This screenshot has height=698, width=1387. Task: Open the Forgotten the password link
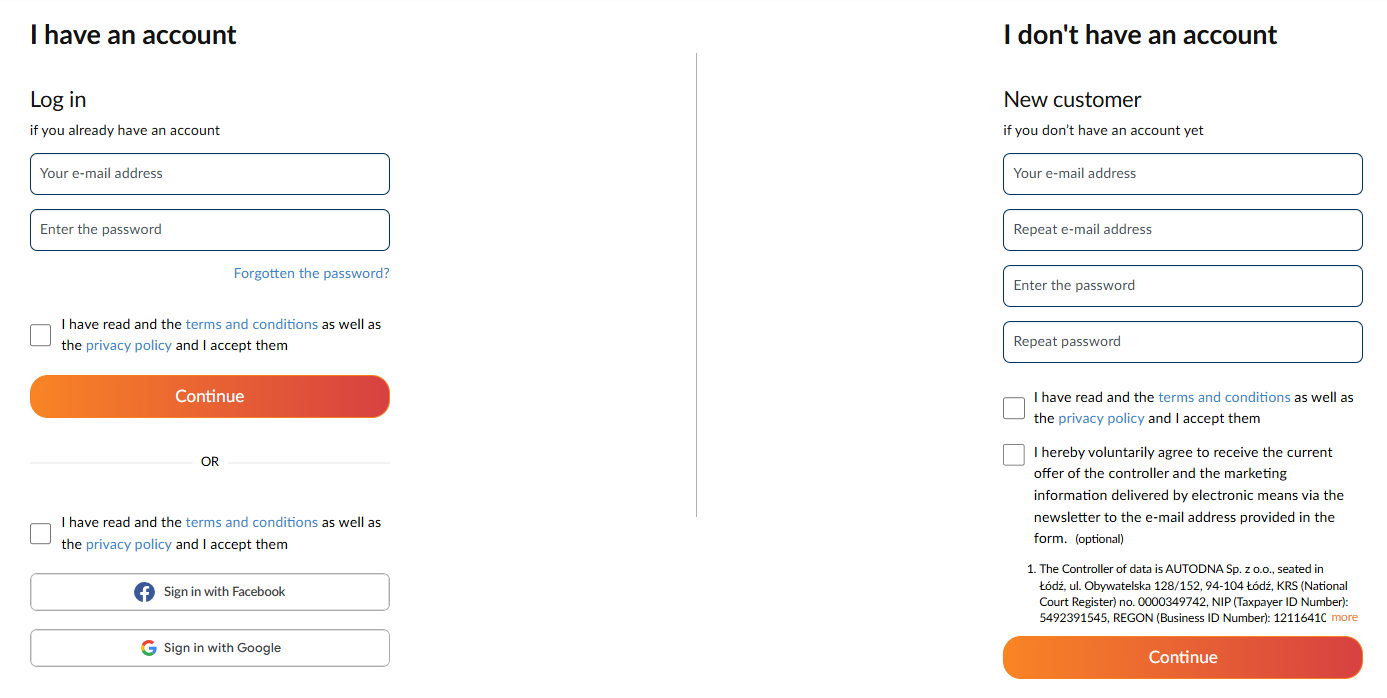311,273
